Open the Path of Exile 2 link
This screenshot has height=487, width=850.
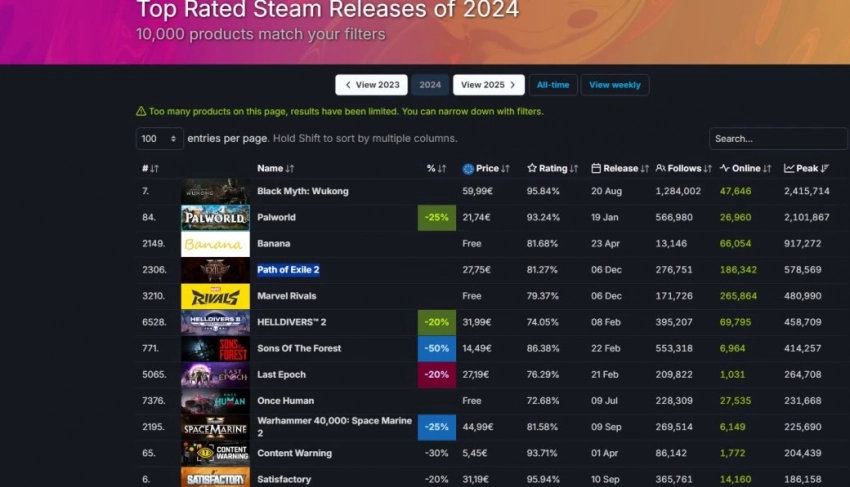pyautogui.click(x=288, y=270)
